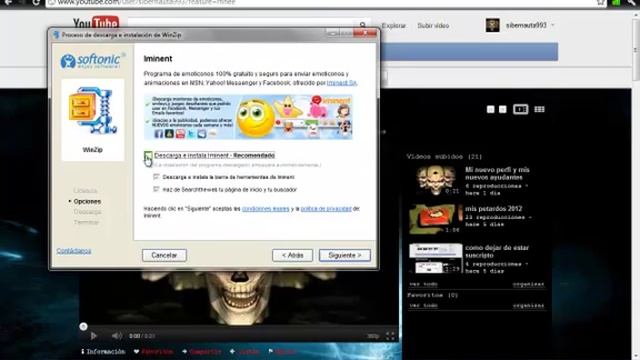640x360 pixels.
Task: Enter fullscreen on the video player
Action: 390,336
